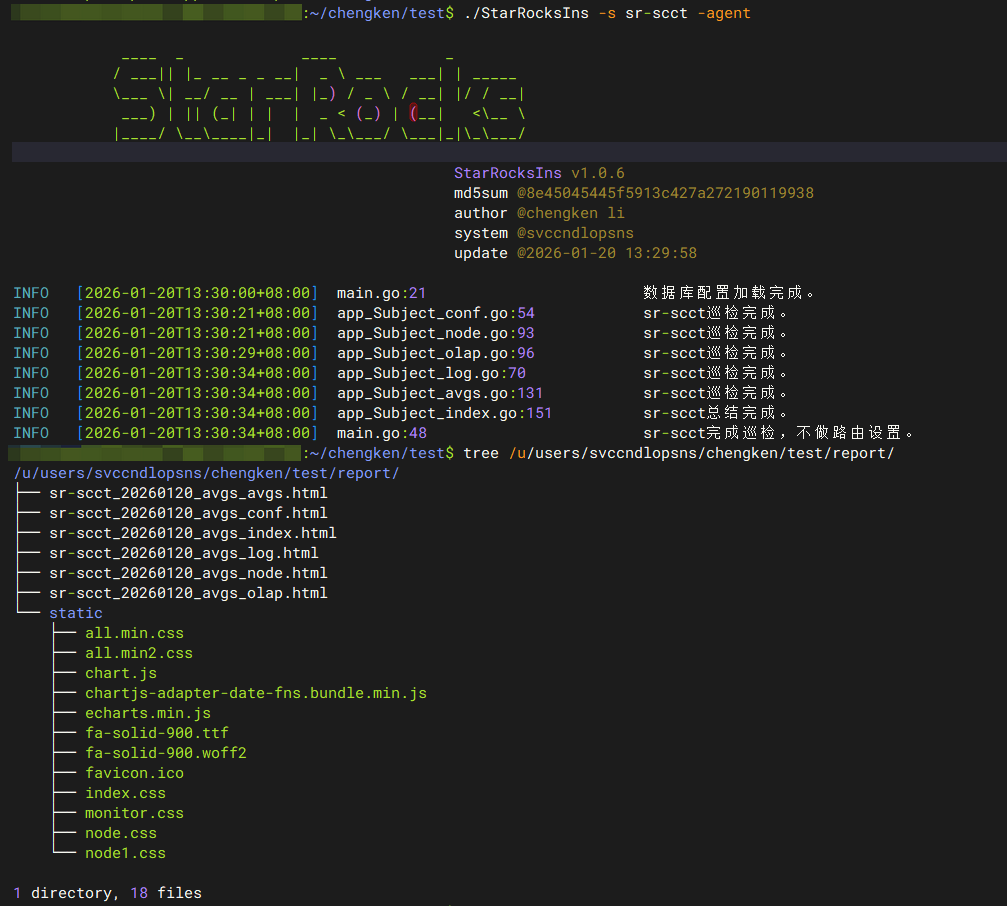Image resolution: width=1007 pixels, height=906 pixels.
Task: Click the all.min2.css file name
Action: (x=139, y=653)
